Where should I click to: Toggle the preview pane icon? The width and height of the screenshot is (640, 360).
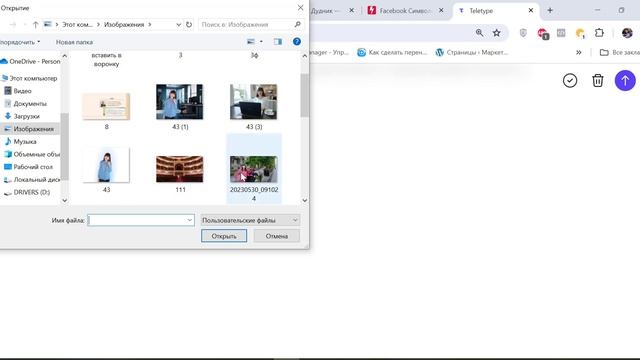(278, 42)
